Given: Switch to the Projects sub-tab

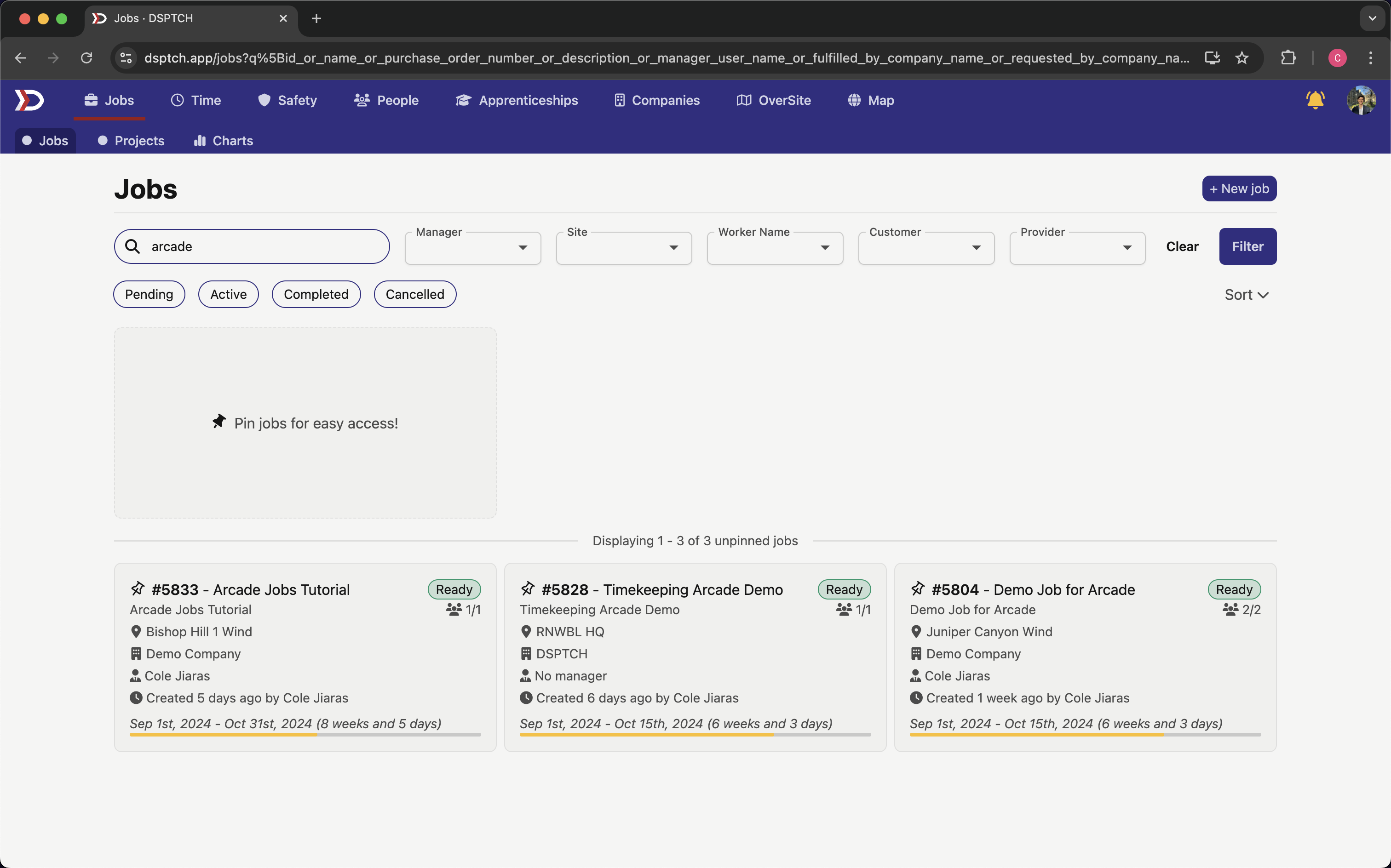Looking at the screenshot, I should [x=131, y=141].
